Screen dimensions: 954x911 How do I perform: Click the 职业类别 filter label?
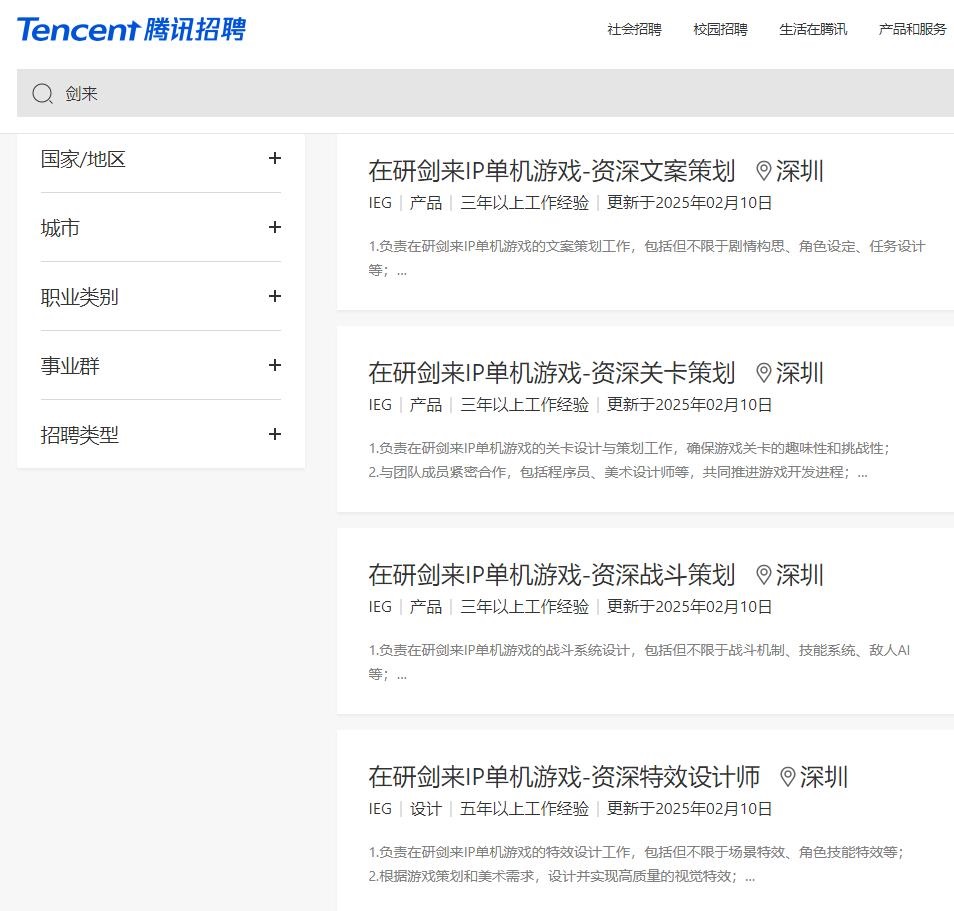[79, 297]
